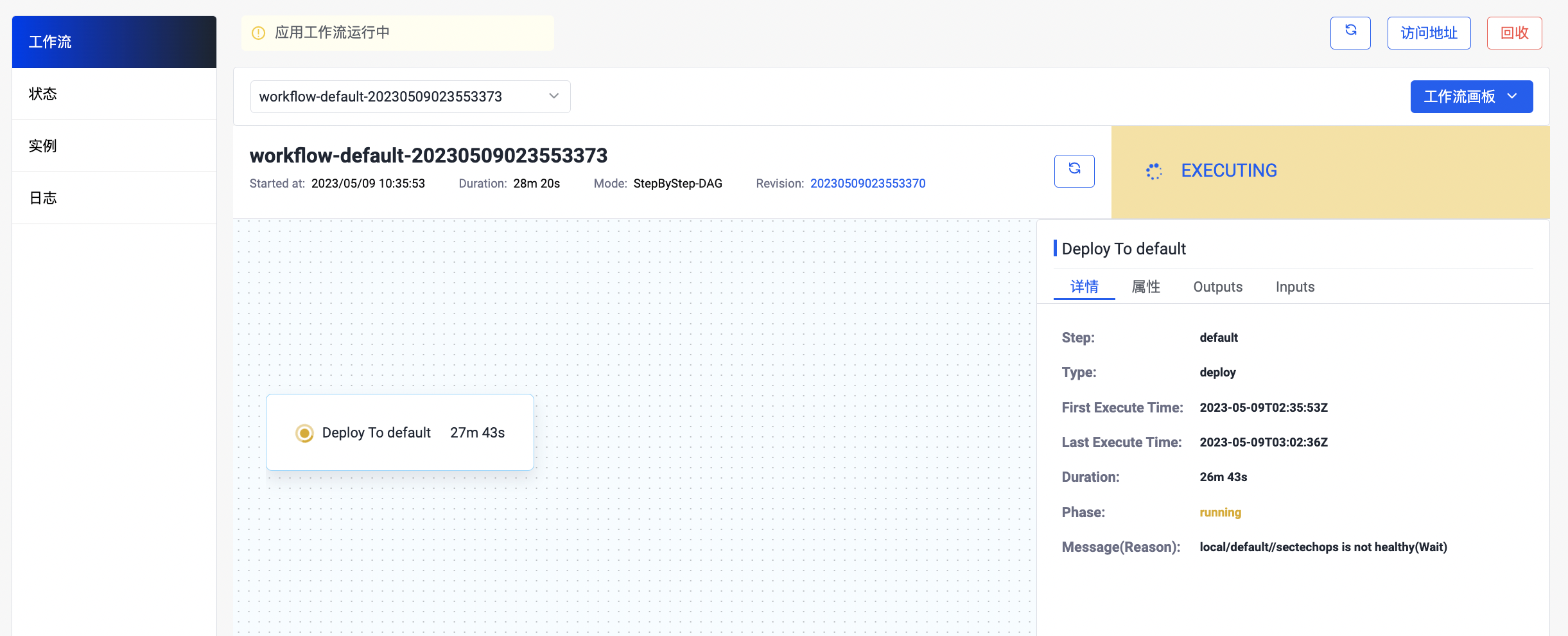Switch to the Inputs tab
Viewport: 1568px width, 636px height.
pos(1294,287)
